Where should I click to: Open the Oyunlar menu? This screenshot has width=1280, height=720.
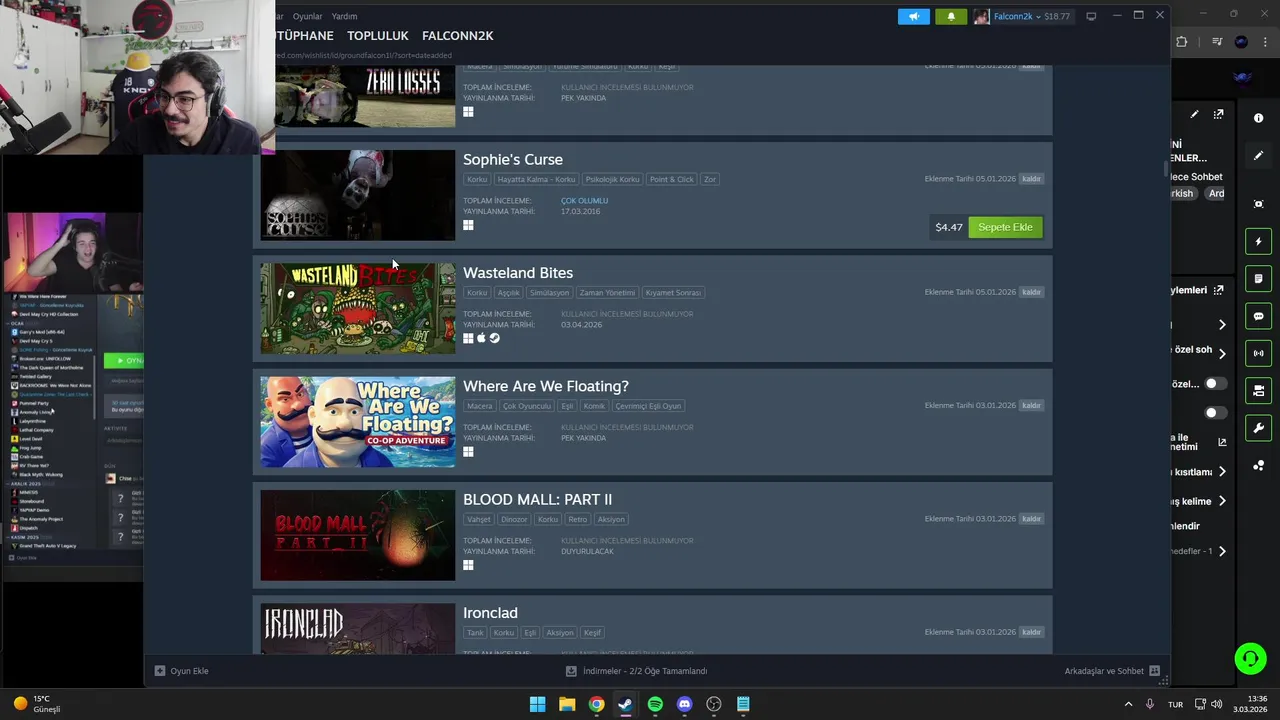[308, 16]
